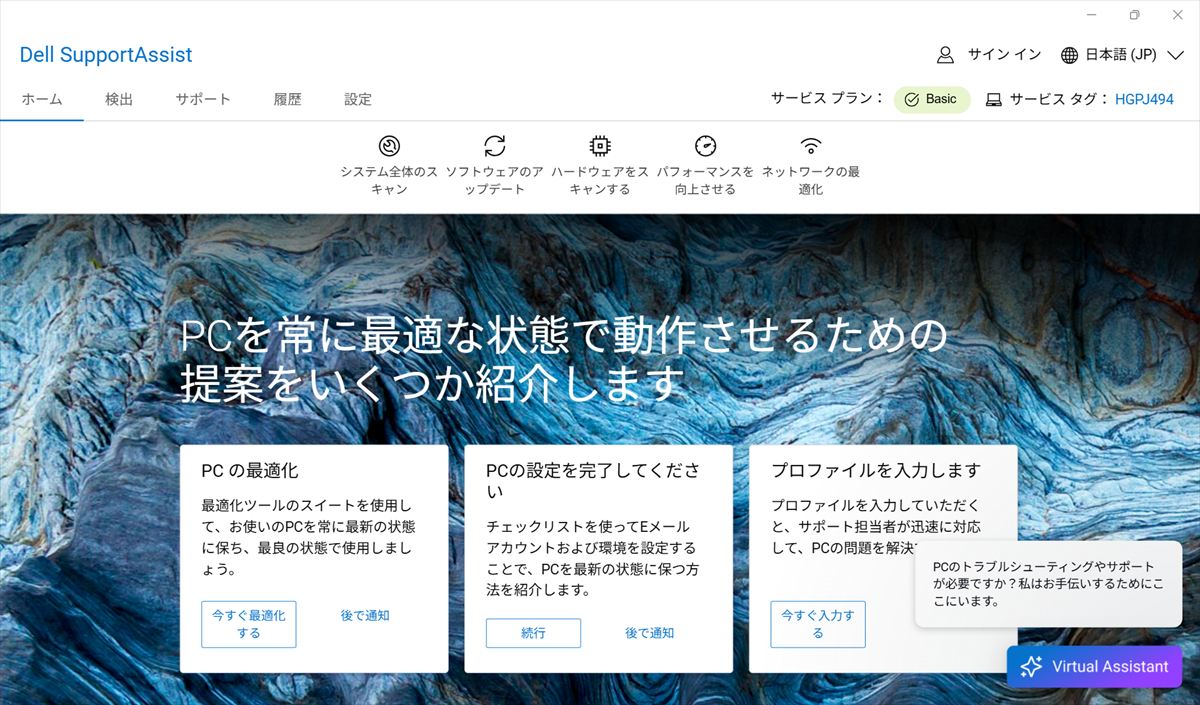
Task: Click the ソフトウェアのアップデート label
Action: coord(495,181)
